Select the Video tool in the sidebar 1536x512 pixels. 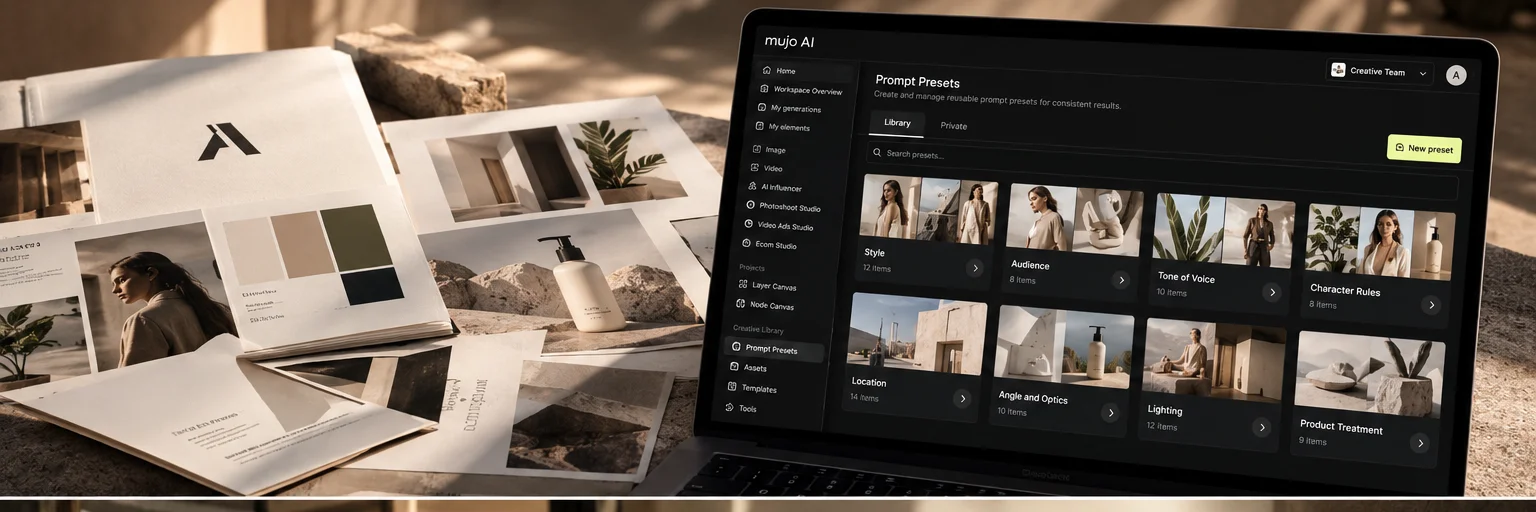pyautogui.click(x=768, y=168)
